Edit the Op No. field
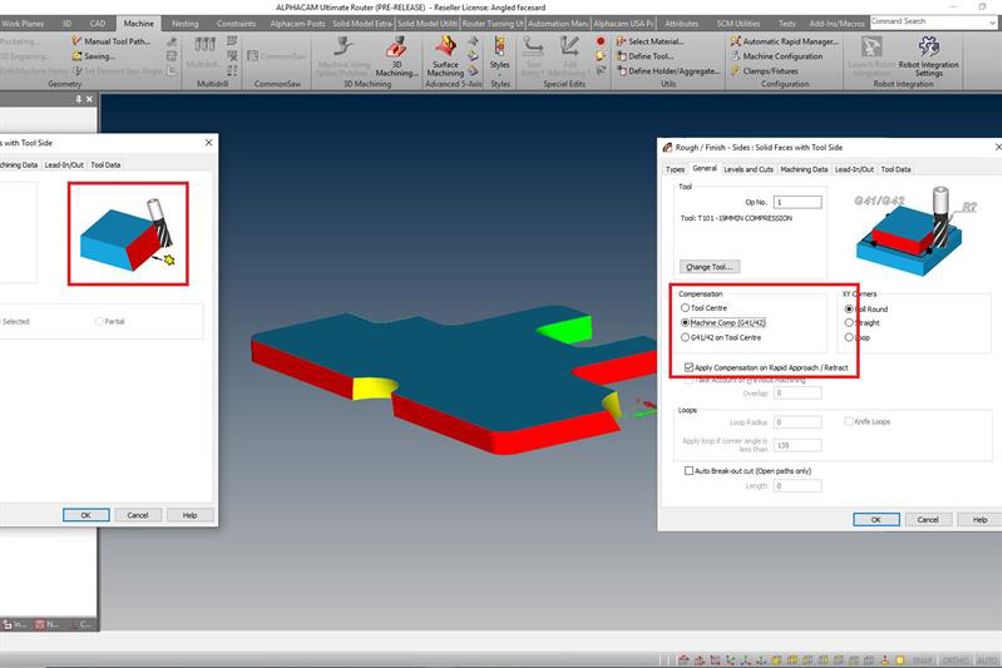 click(x=798, y=202)
